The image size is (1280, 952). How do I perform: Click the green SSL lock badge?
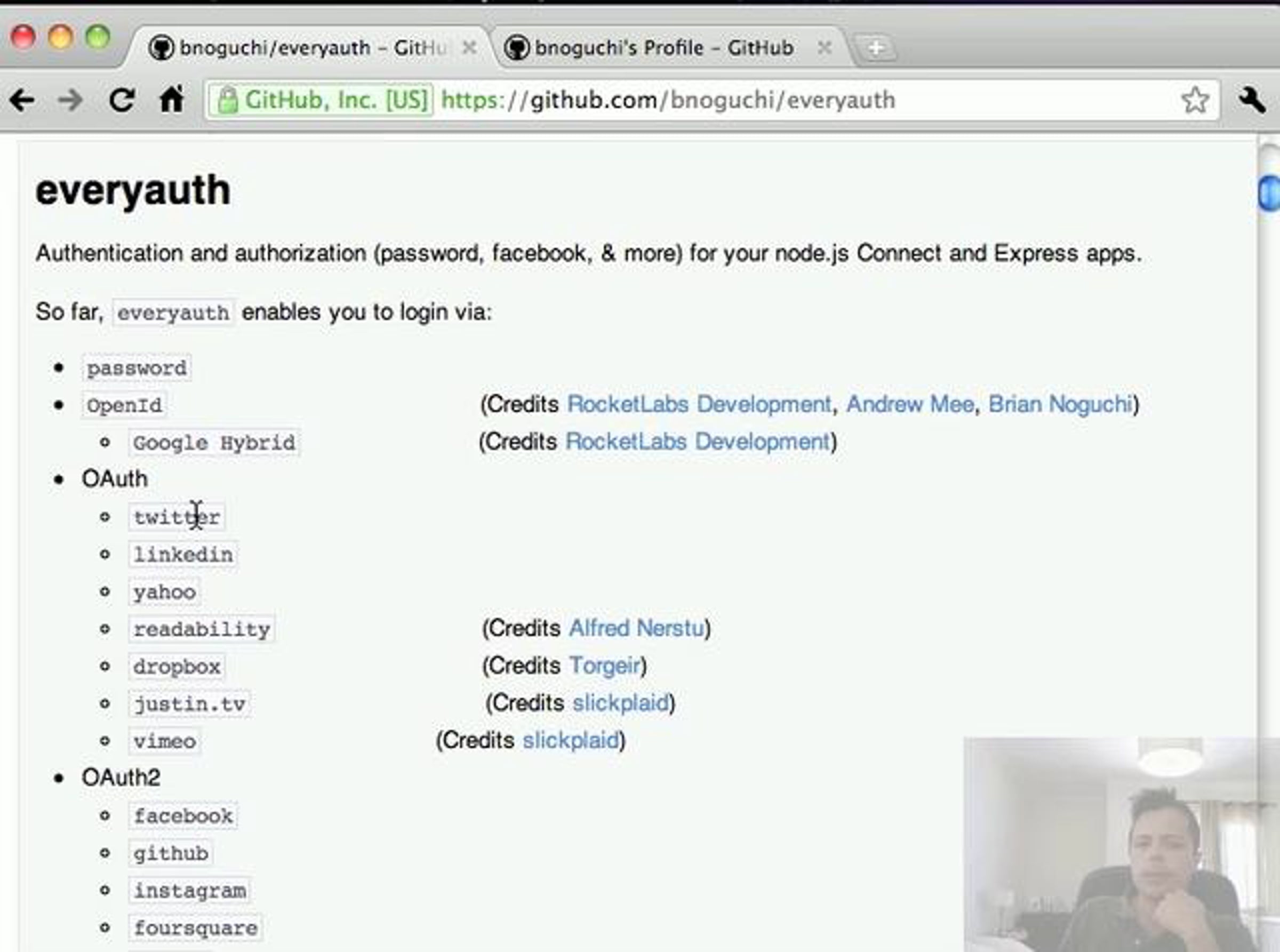click(321, 100)
